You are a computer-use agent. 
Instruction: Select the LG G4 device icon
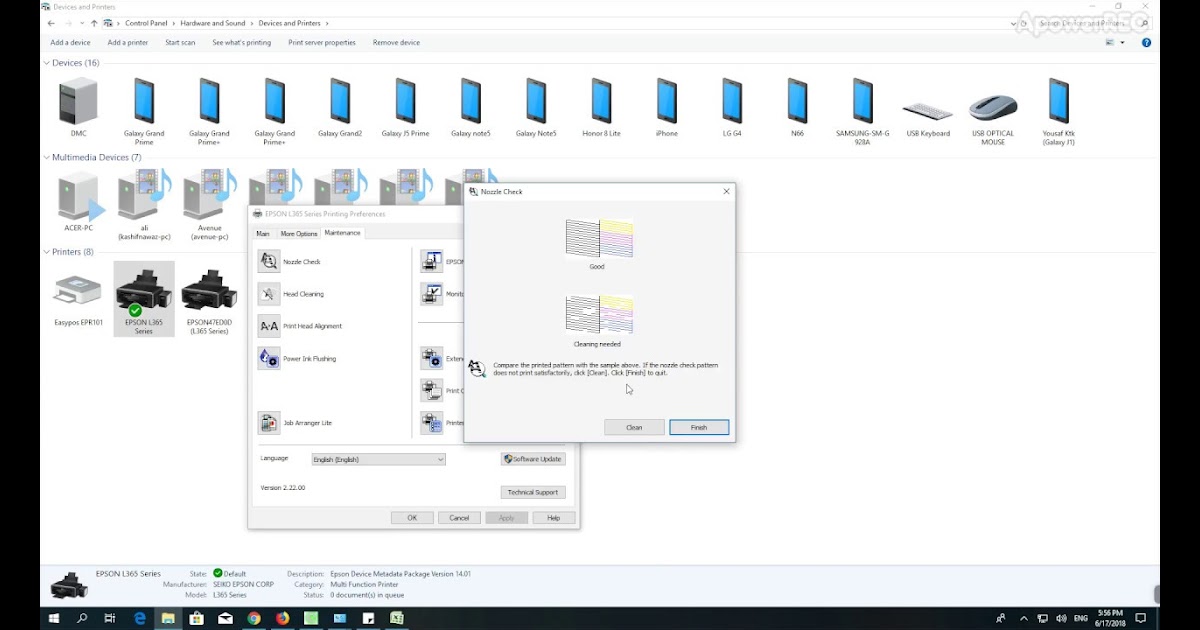(x=732, y=101)
